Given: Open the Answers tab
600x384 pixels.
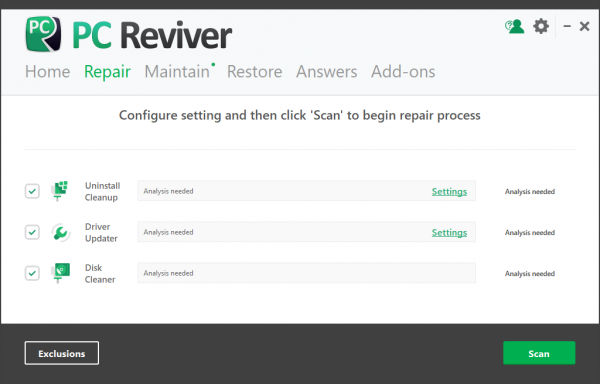Looking at the screenshot, I should (327, 72).
